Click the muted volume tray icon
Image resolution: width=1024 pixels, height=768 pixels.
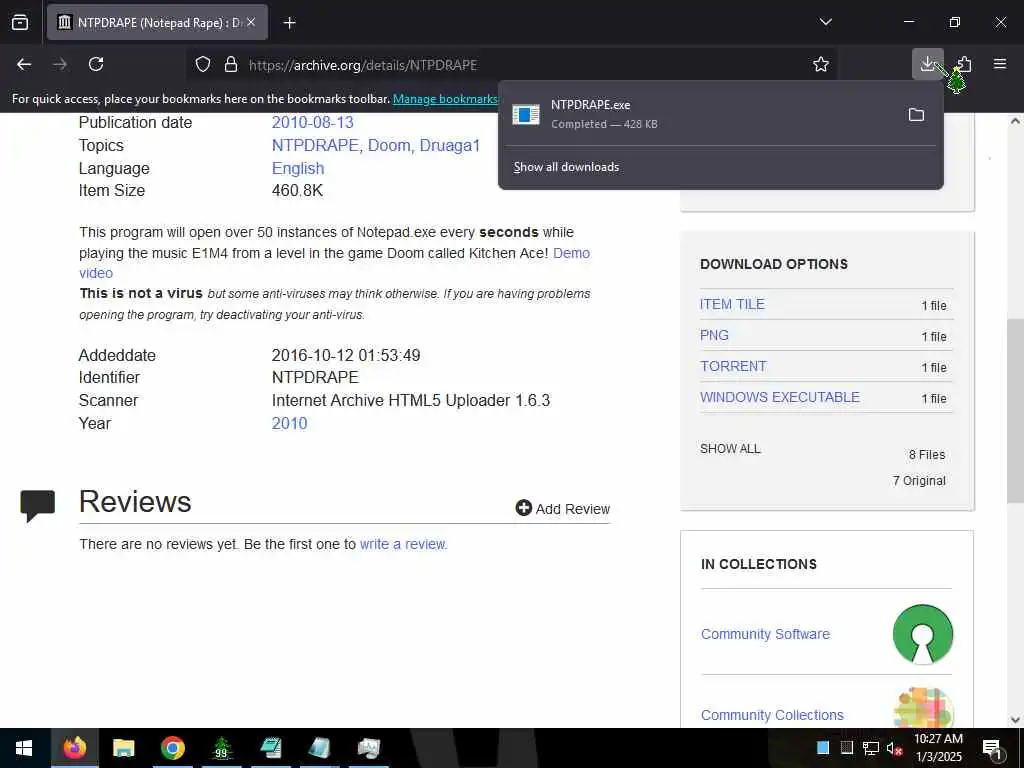[x=894, y=748]
